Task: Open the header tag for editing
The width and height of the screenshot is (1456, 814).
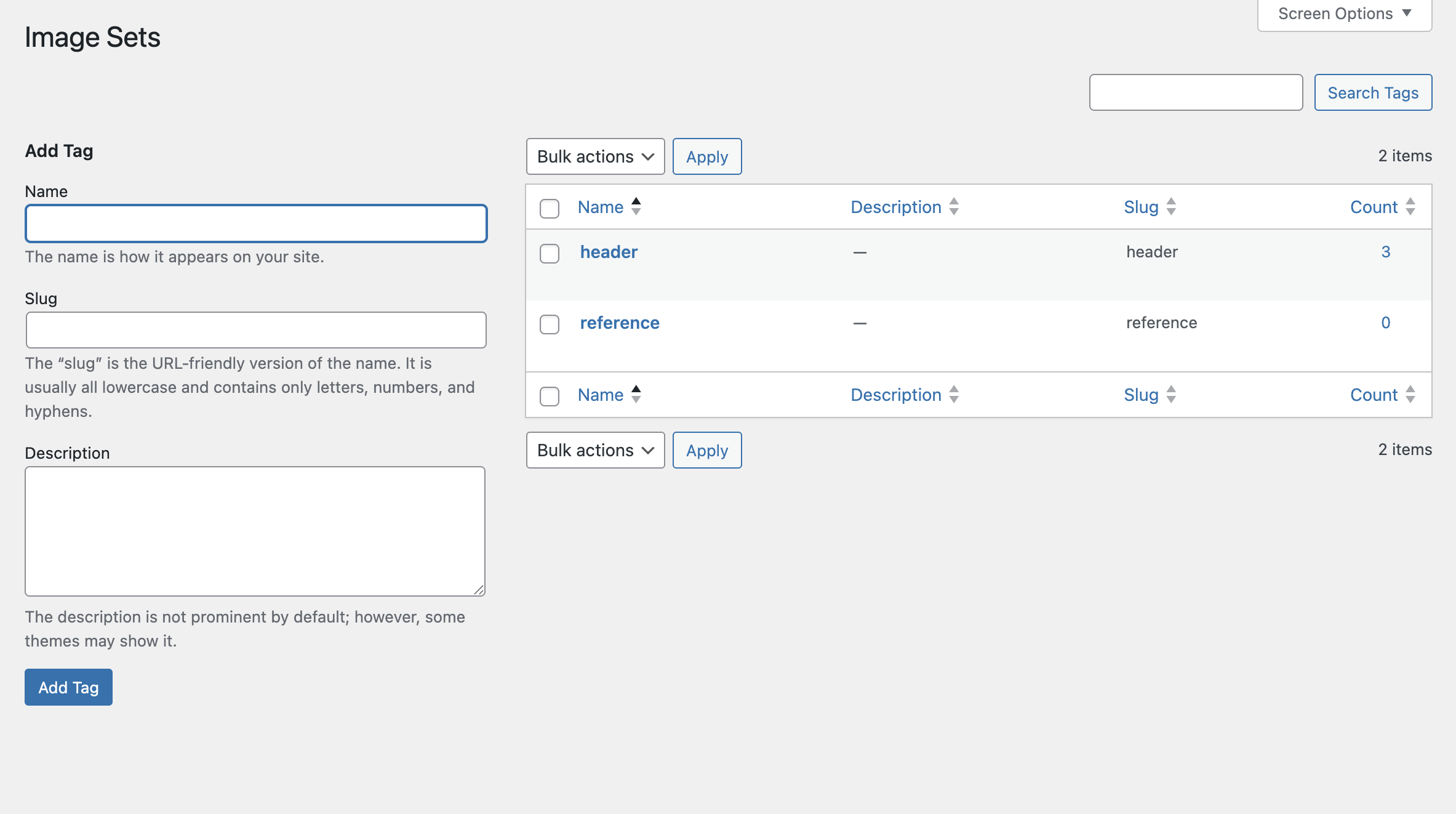Action: pyautogui.click(x=608, y=252)
